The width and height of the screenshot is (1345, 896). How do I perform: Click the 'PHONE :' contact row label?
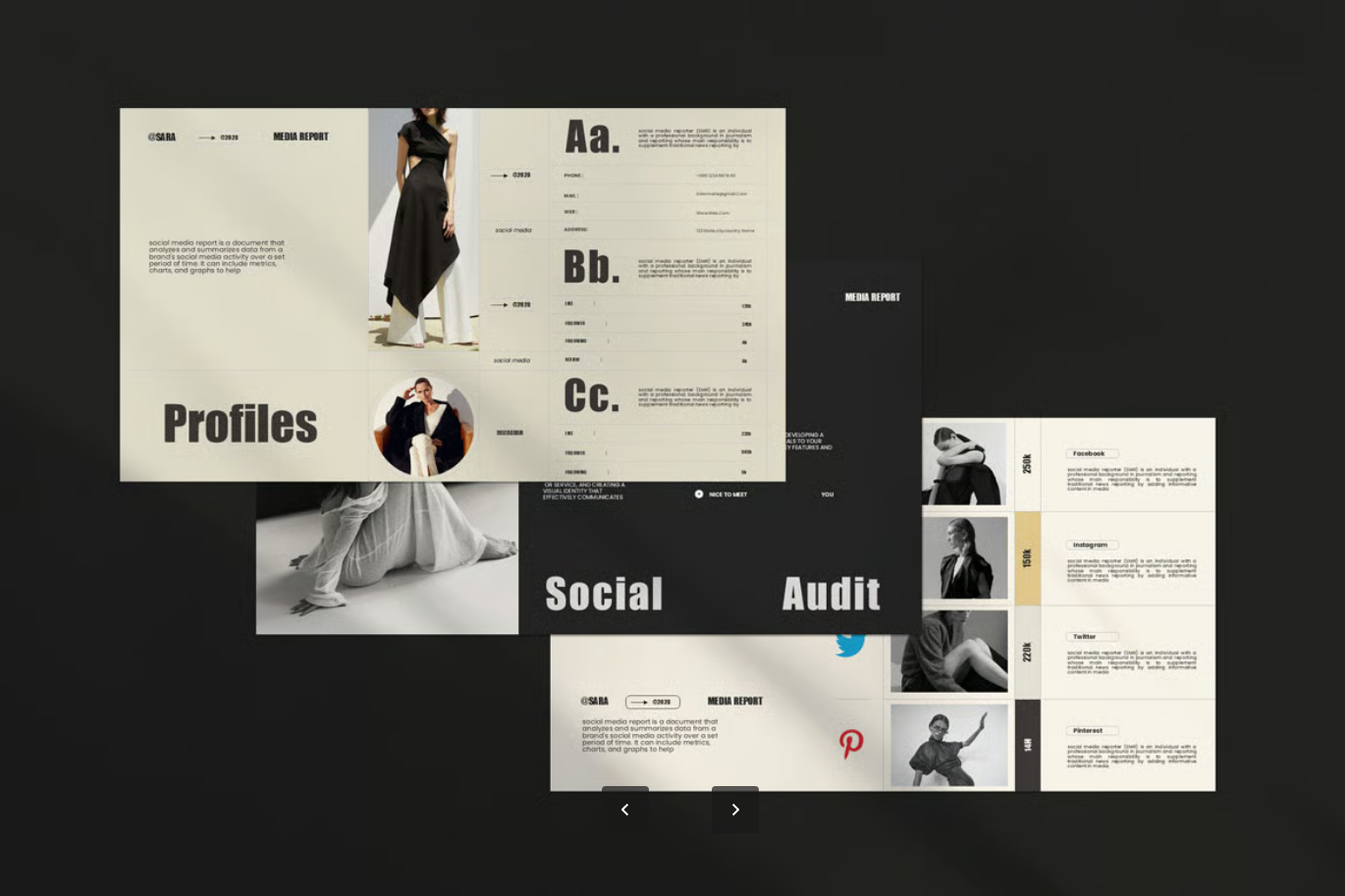573,176
